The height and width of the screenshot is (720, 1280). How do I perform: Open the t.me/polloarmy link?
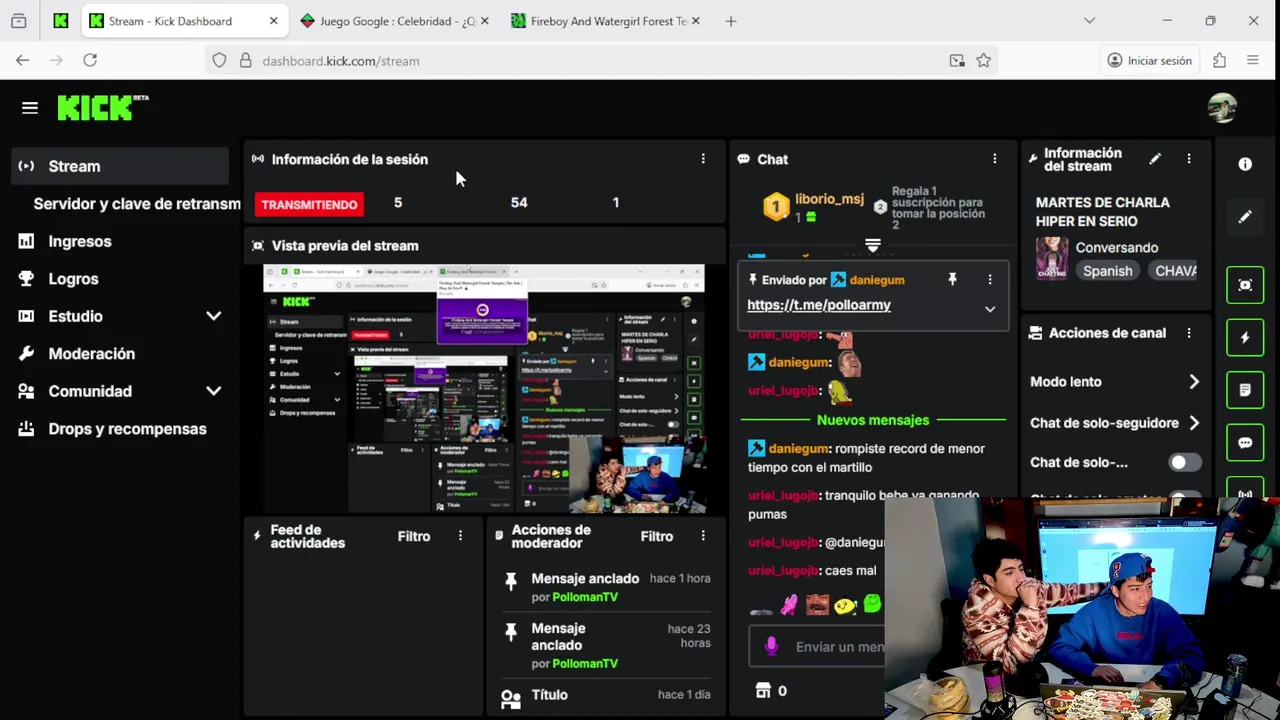pos(819,305)
